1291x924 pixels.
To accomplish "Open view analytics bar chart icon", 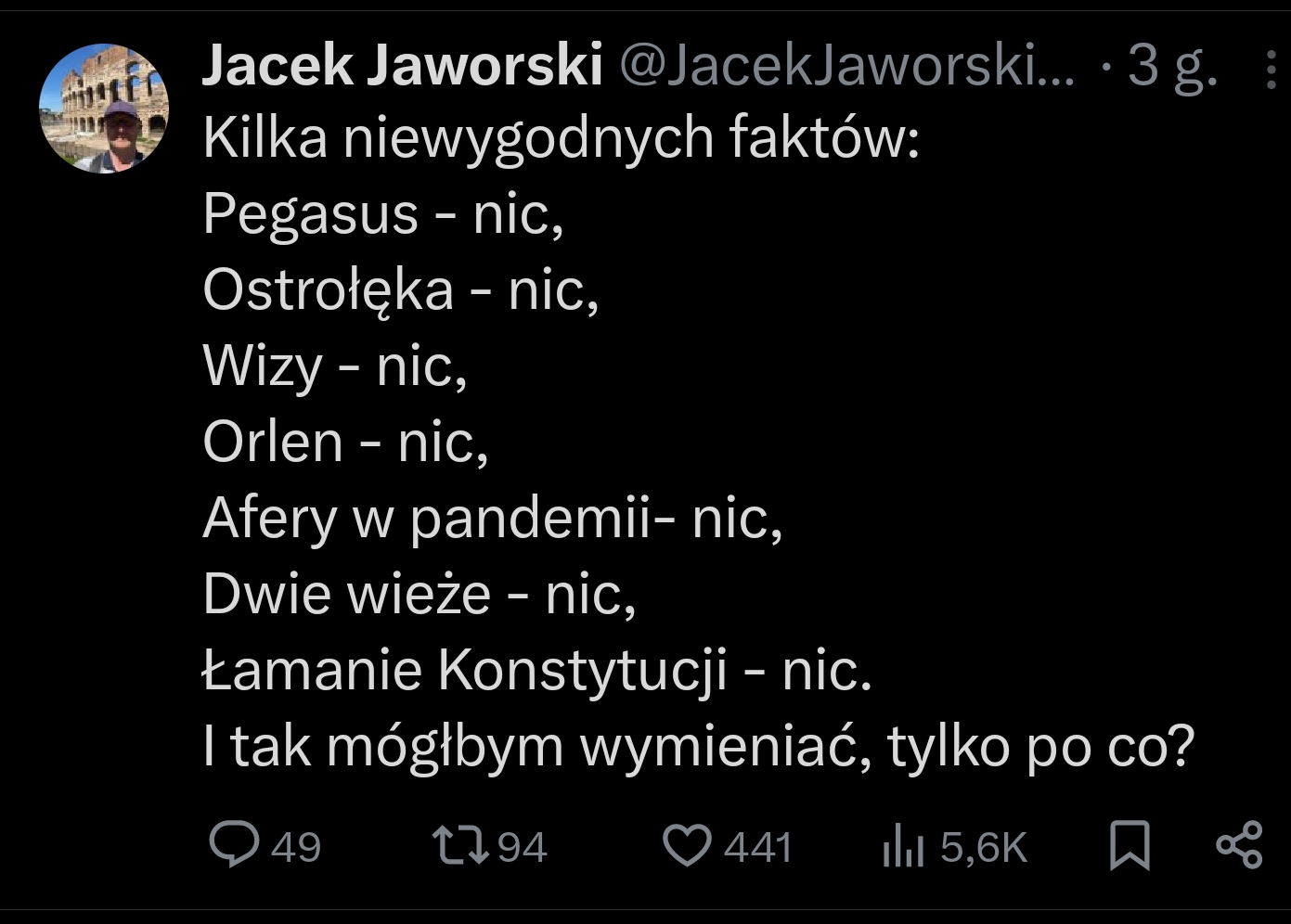I will (x=902, y=846).
